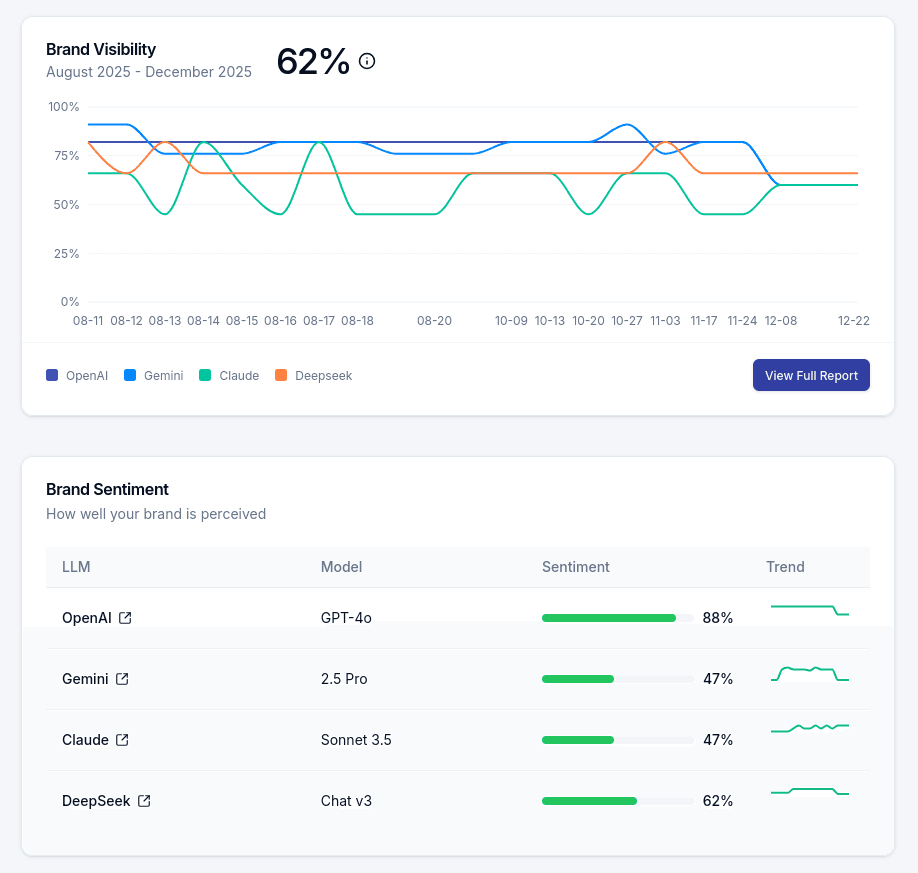Click the Sentiment column header
Screen dimensions: 918x873
(576, 567)
